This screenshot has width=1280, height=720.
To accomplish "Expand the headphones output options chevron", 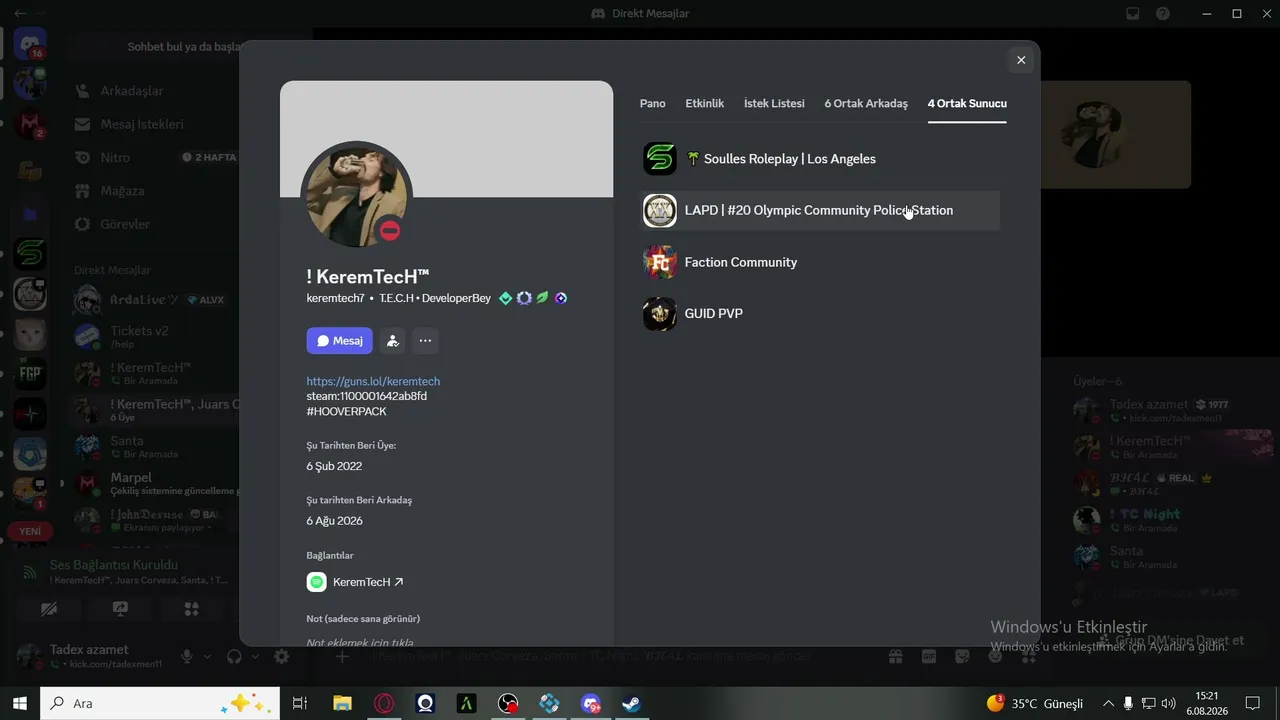I will [255, 656].
